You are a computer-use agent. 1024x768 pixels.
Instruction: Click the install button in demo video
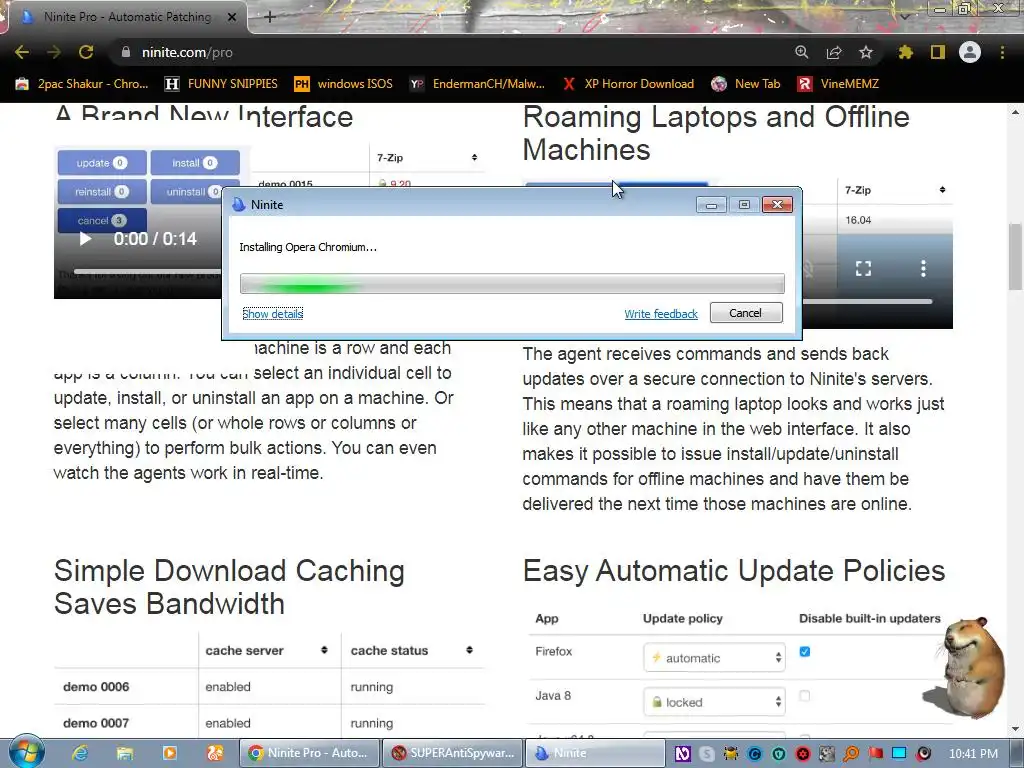(x=195, y=163)
